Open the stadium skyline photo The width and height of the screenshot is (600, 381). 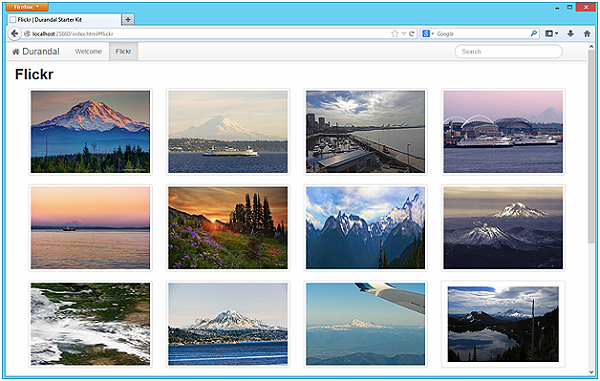[503, 132]
